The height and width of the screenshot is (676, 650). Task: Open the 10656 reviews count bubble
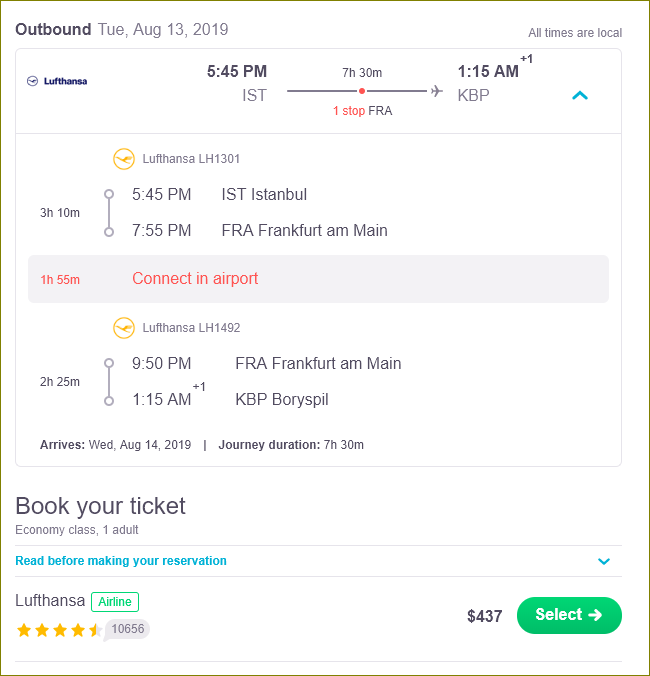click(x=128, y=629)
